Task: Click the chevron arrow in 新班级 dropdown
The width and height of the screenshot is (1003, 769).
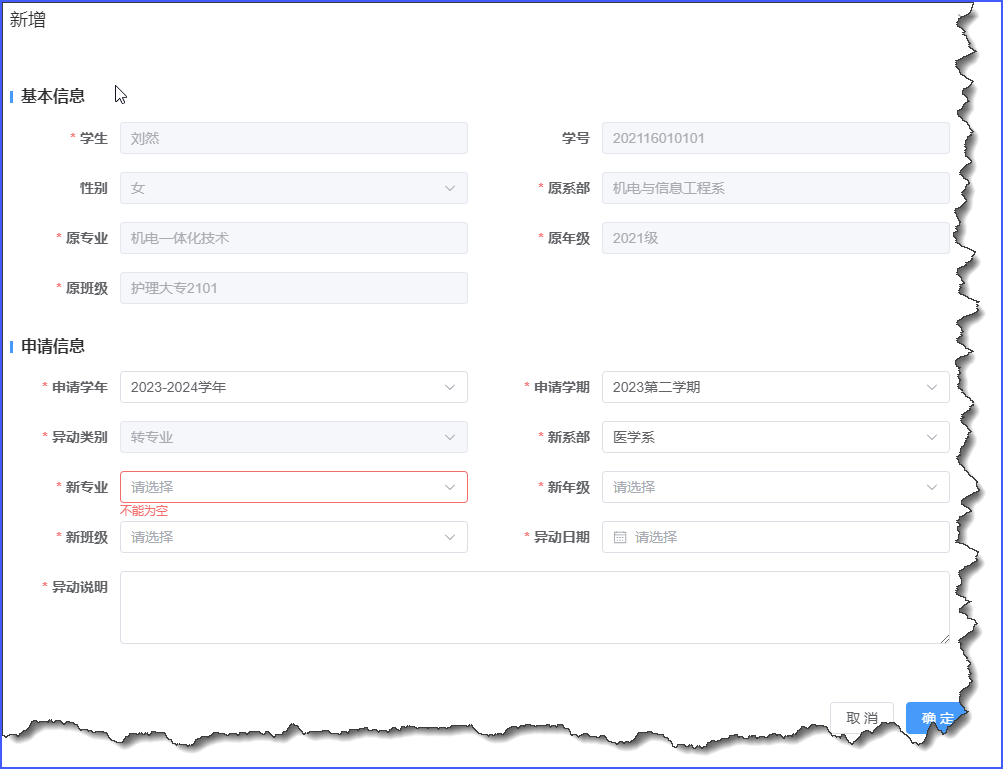Action: [450, 537]
